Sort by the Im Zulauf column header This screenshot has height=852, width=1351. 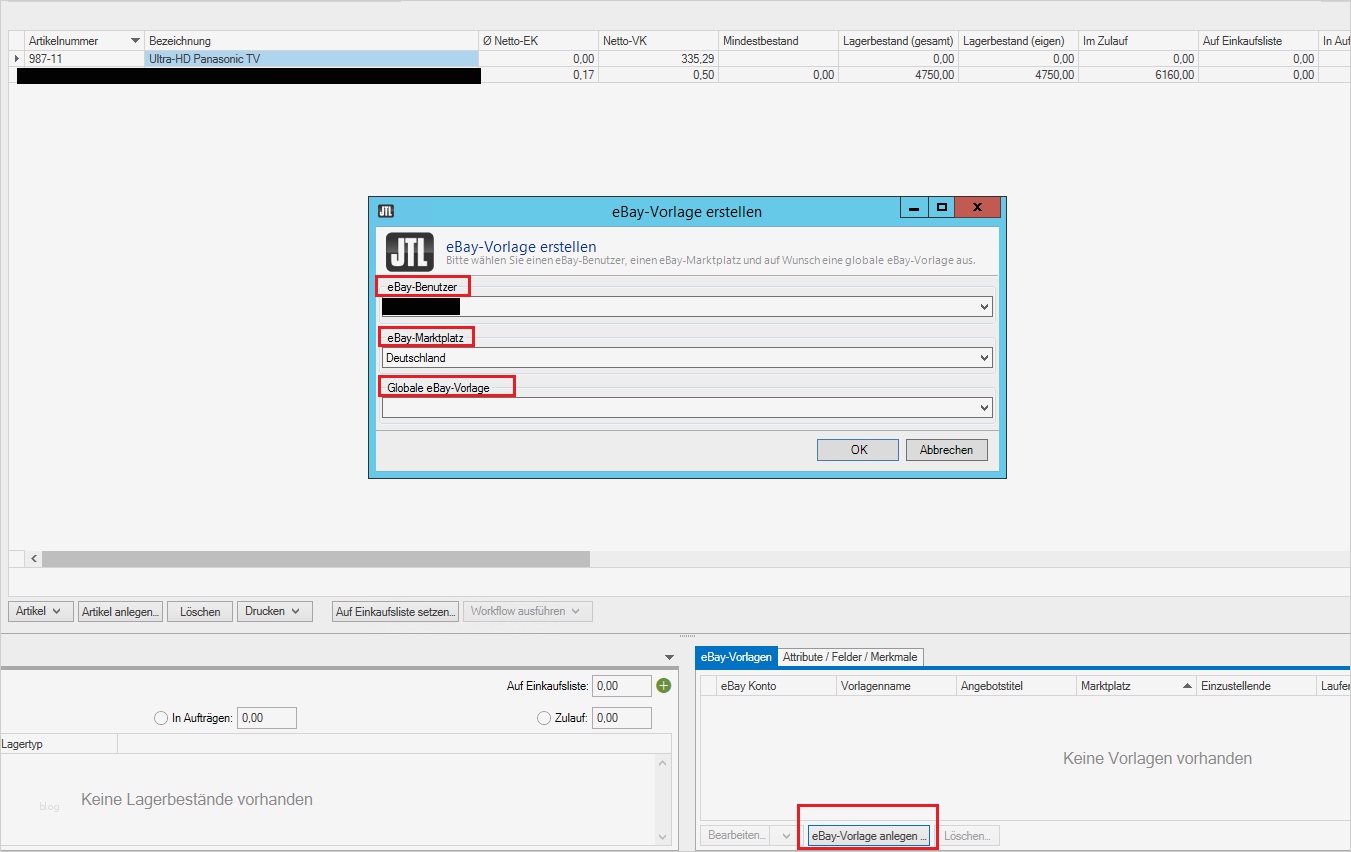point(1138,41)
